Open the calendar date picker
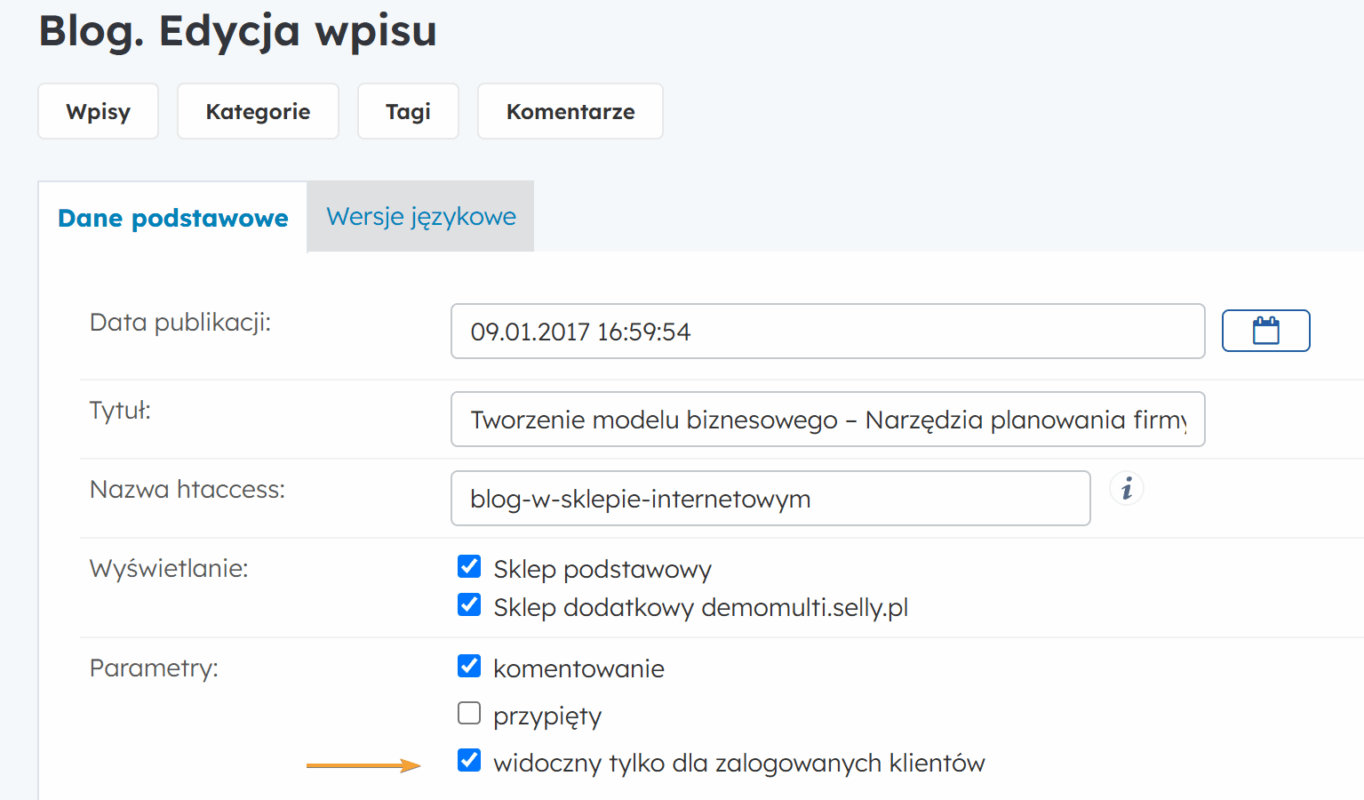Viewport: 1364px width, 800px height. click(1265, 331)
